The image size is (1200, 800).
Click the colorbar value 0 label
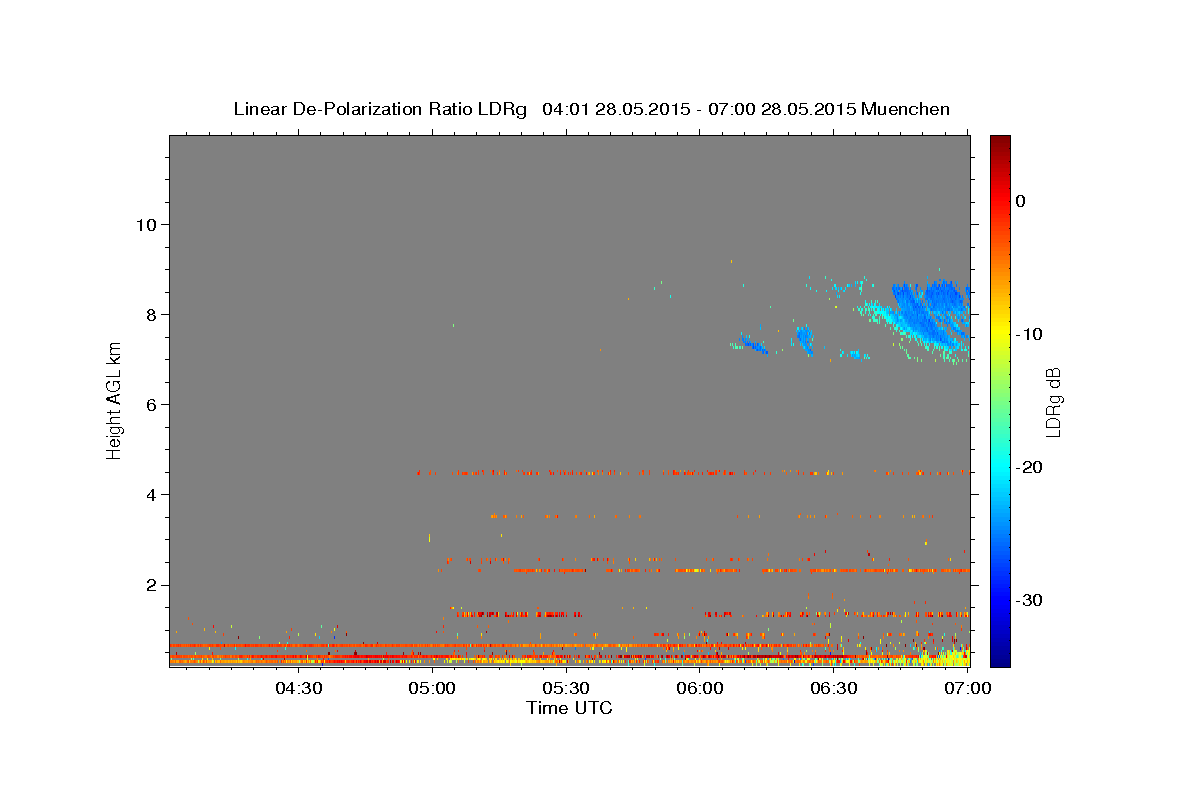click(x=1020, y=201)
